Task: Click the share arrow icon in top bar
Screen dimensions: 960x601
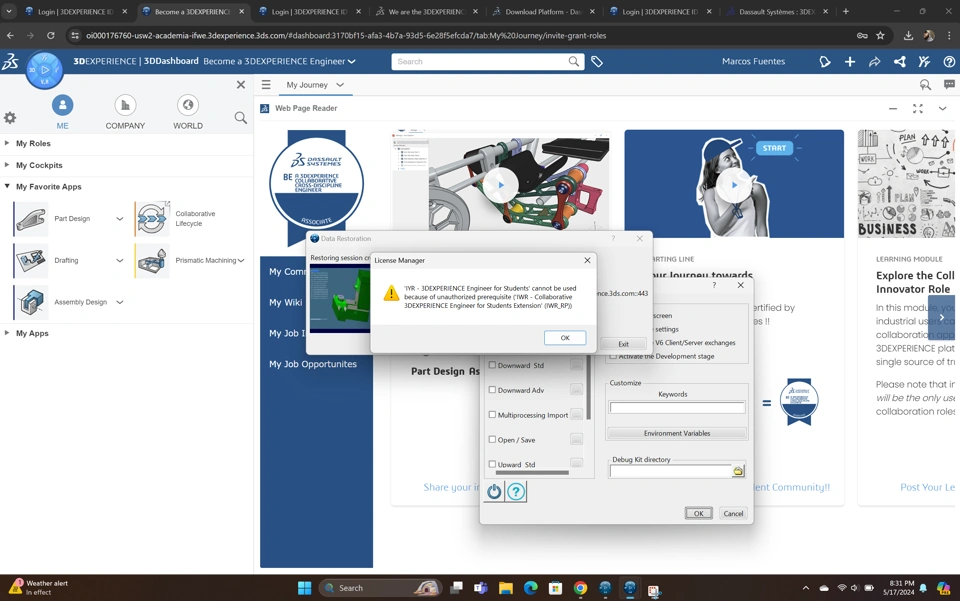Action: point(874,61)
